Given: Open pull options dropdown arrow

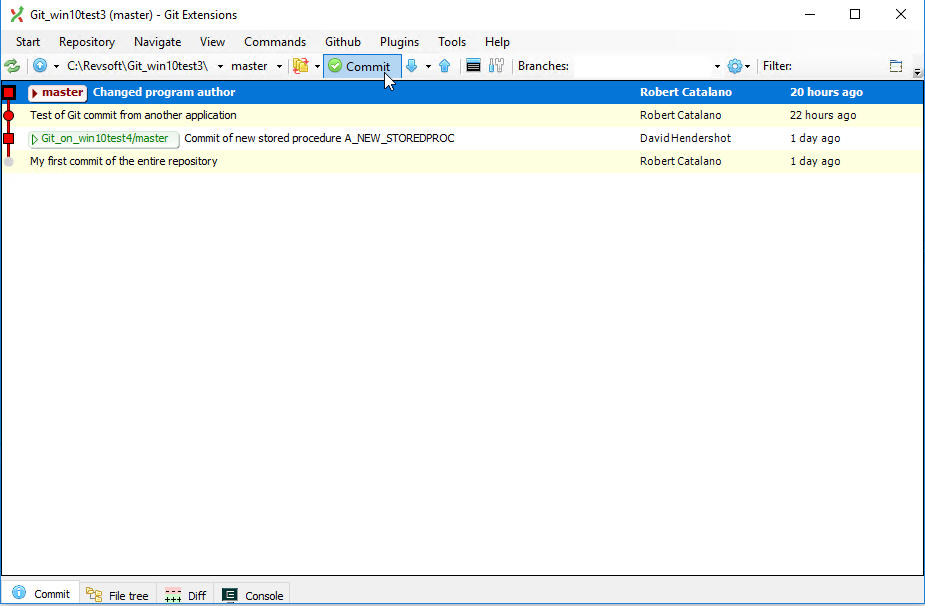Looking at the screenshot, I should pos(428,66).
